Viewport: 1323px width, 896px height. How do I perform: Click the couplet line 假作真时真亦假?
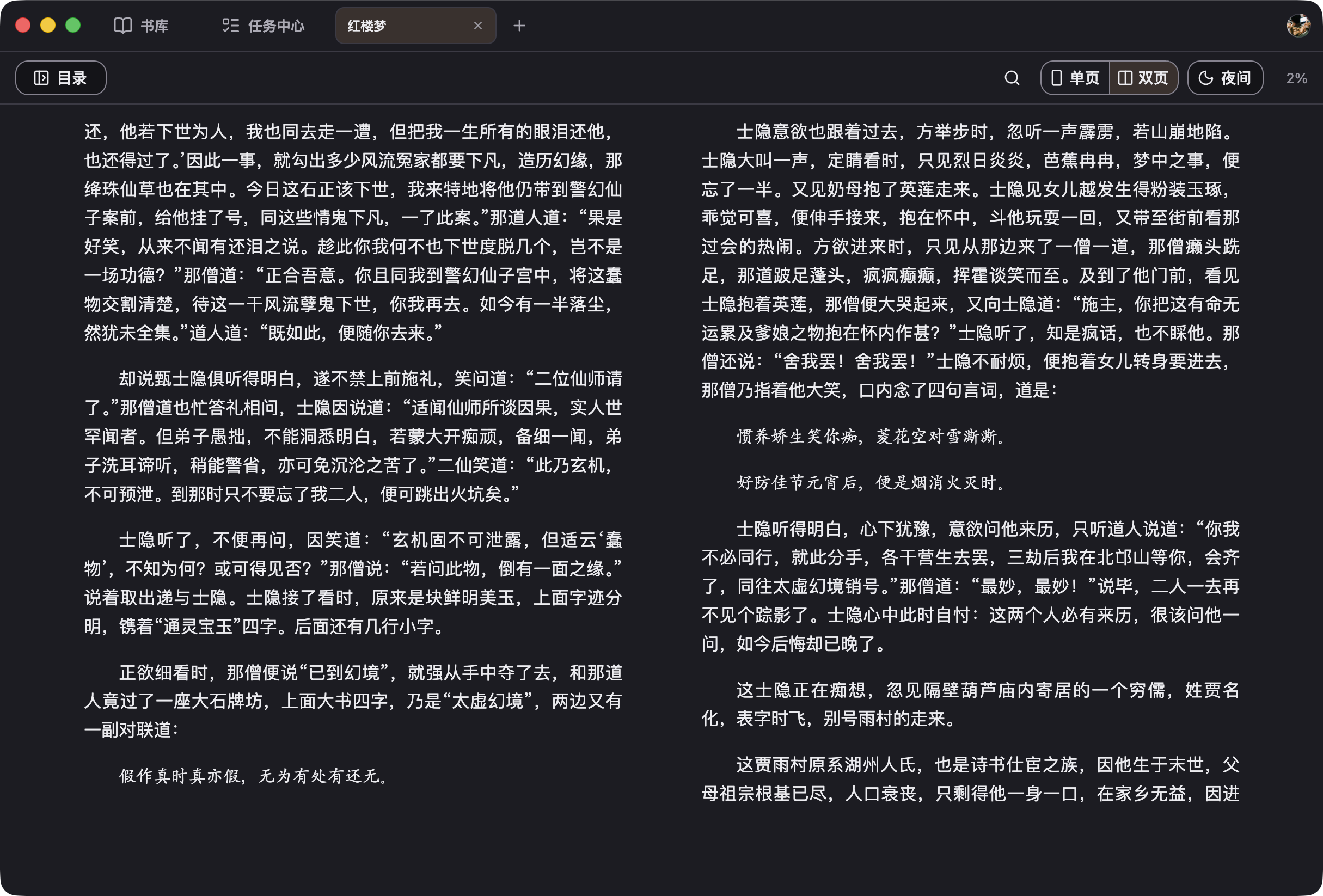click(x=180, y=775)
